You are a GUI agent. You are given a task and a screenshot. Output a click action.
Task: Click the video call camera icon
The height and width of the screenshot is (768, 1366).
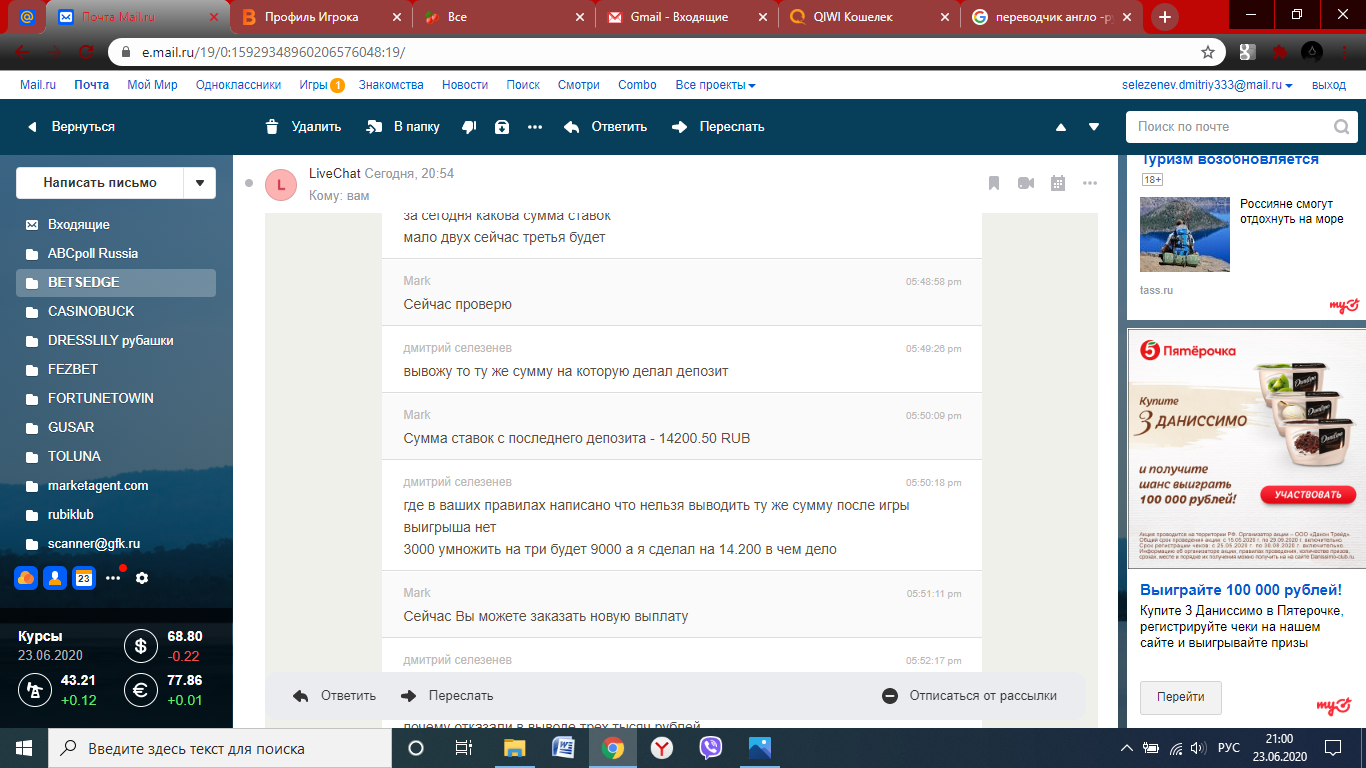tap(1026, 183)
